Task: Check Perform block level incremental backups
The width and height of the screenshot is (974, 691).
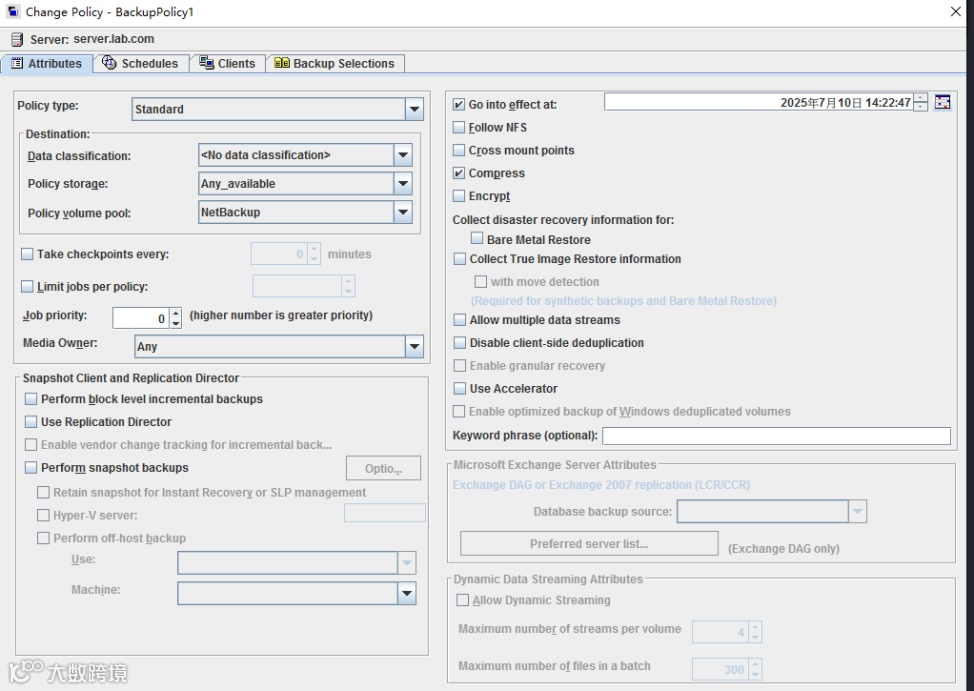Action: click(31, 399)
